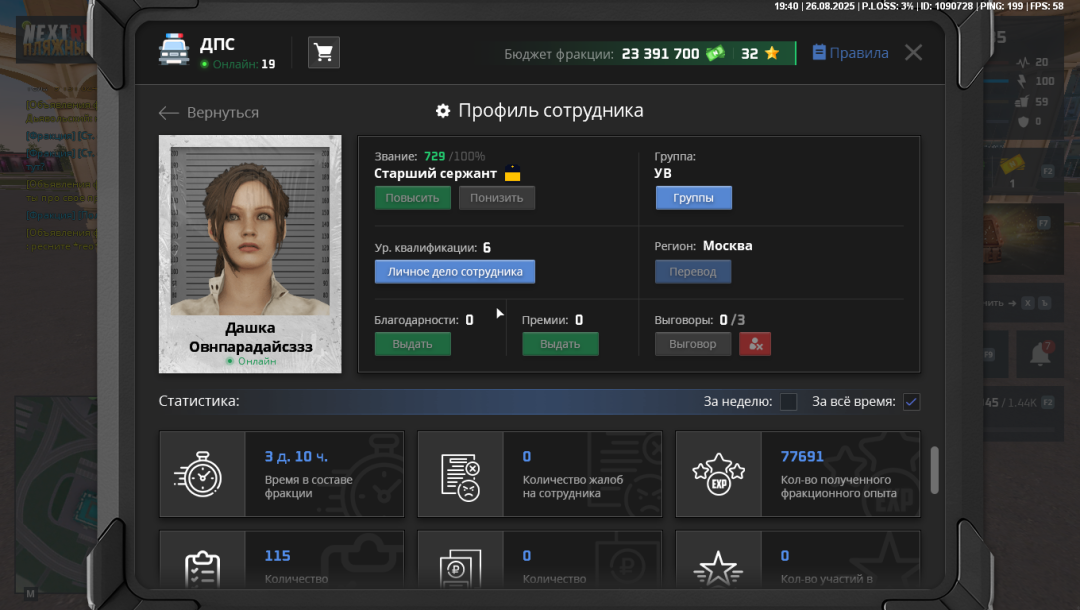Open Личное дело сотрудника
Image resolution: width=1080 pixels, height=610 pixels.
click(455, 271)
